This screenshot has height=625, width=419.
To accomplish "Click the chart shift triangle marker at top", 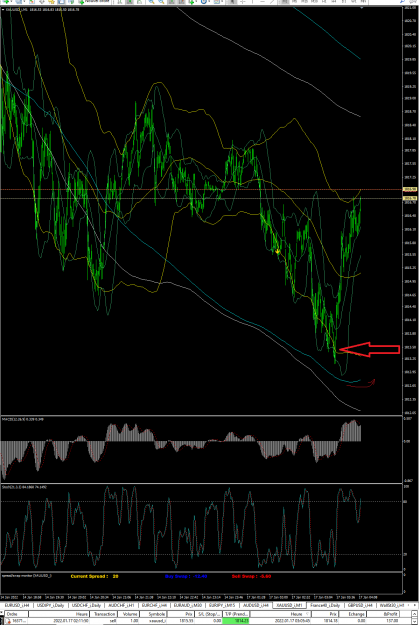I will click(362, 7).
